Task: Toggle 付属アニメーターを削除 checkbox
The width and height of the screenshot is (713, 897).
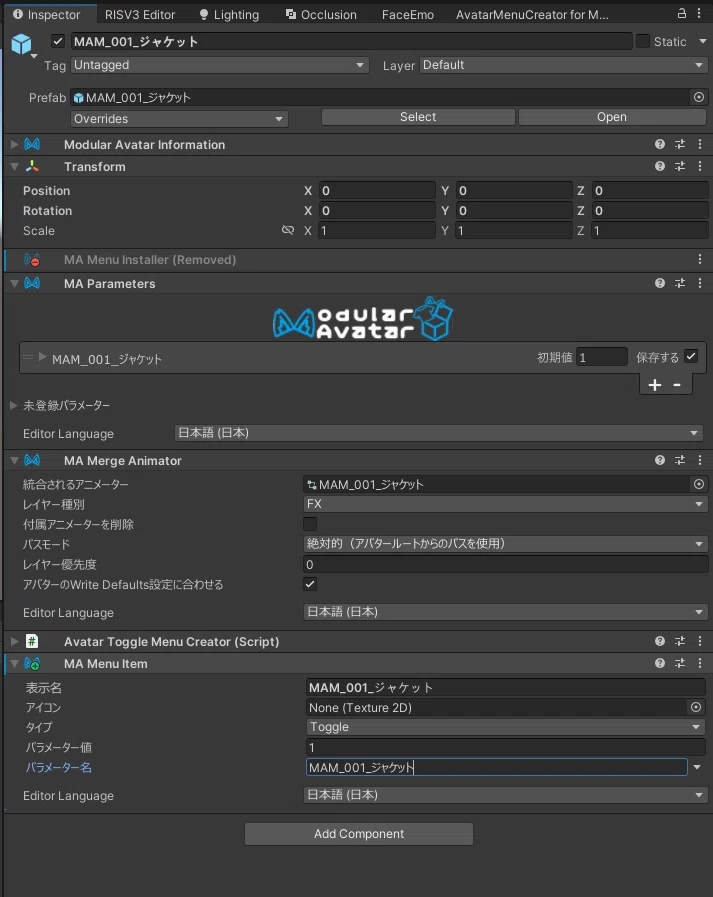Action: tap(310, 524)
